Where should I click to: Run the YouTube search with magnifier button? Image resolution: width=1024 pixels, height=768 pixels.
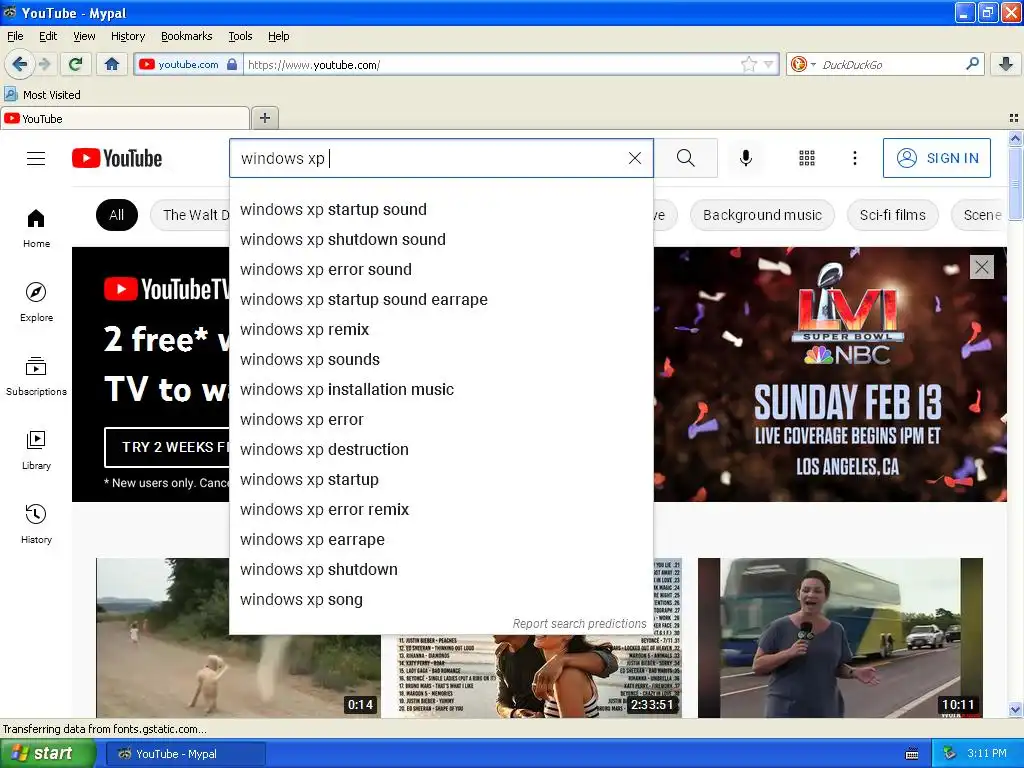[686, 158]
